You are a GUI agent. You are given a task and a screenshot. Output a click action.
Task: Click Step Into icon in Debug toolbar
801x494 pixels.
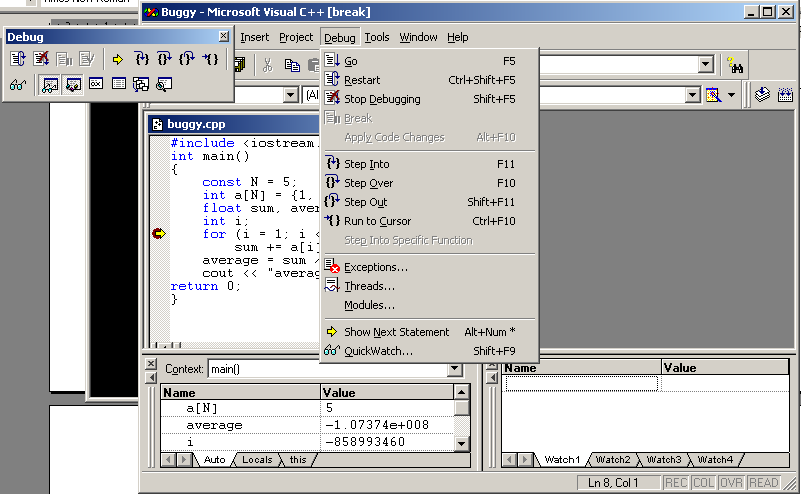click(142, 59)
